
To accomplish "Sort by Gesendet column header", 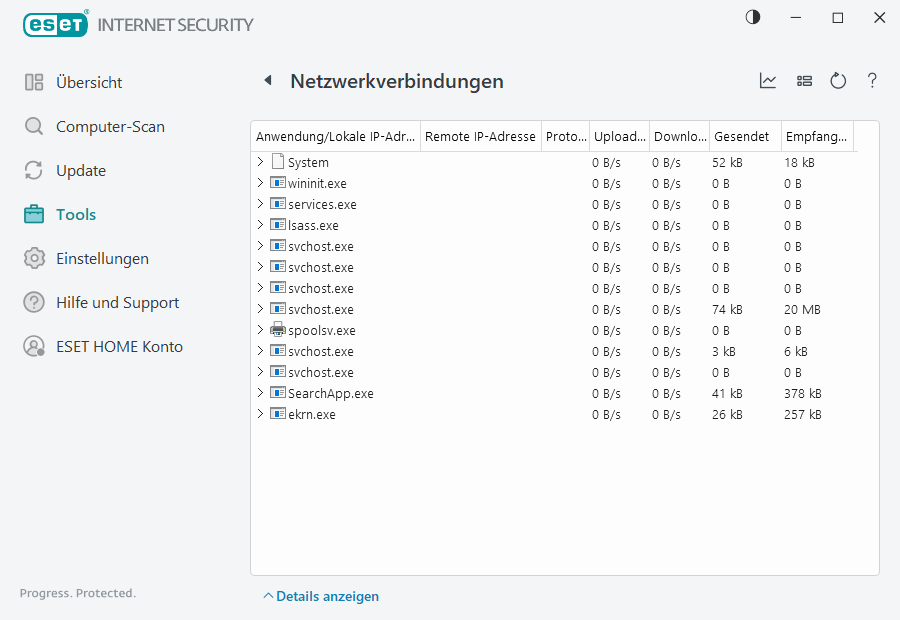I will tap(742, 136).
